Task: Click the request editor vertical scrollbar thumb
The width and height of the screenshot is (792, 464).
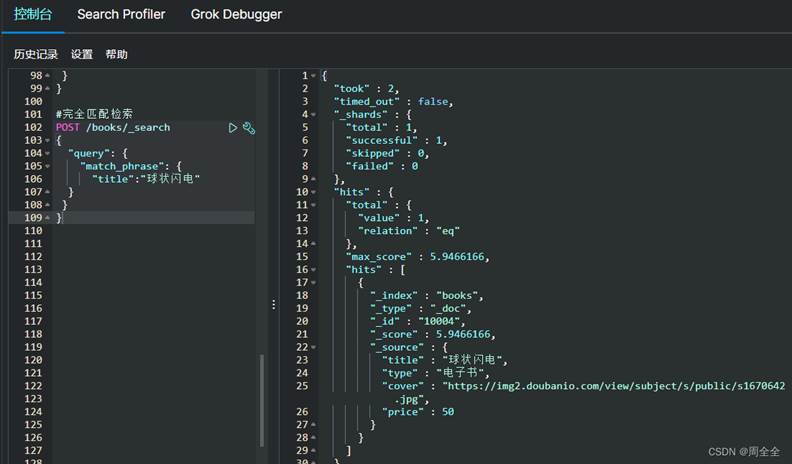Action: pos(262,400)
